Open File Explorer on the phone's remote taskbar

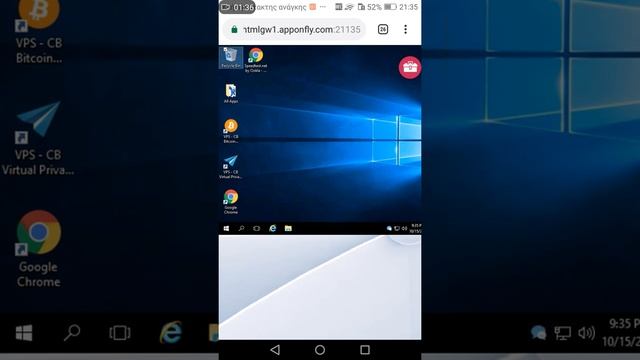pos(288,229)
